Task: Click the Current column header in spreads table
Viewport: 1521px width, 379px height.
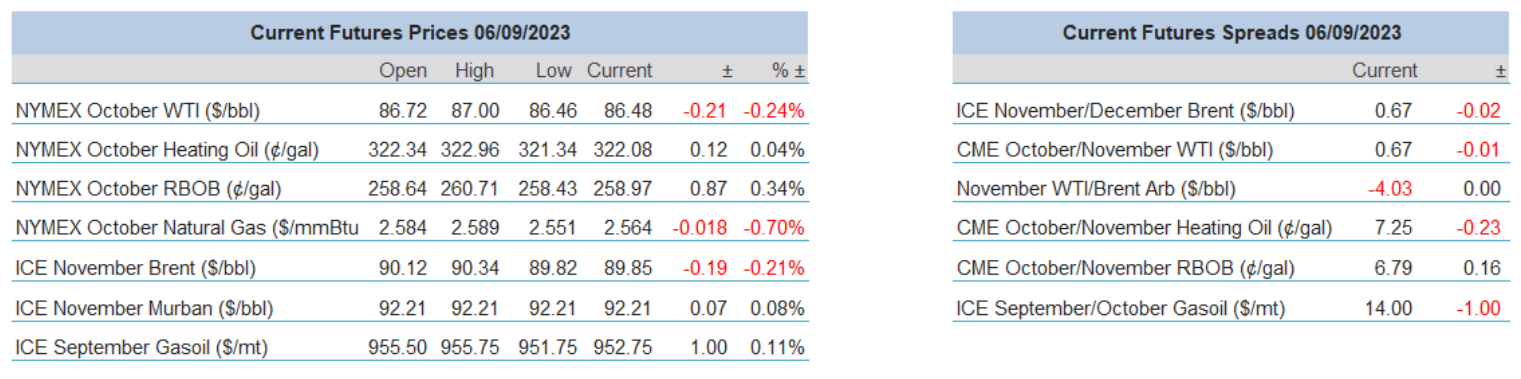Action: point(1384,71)
